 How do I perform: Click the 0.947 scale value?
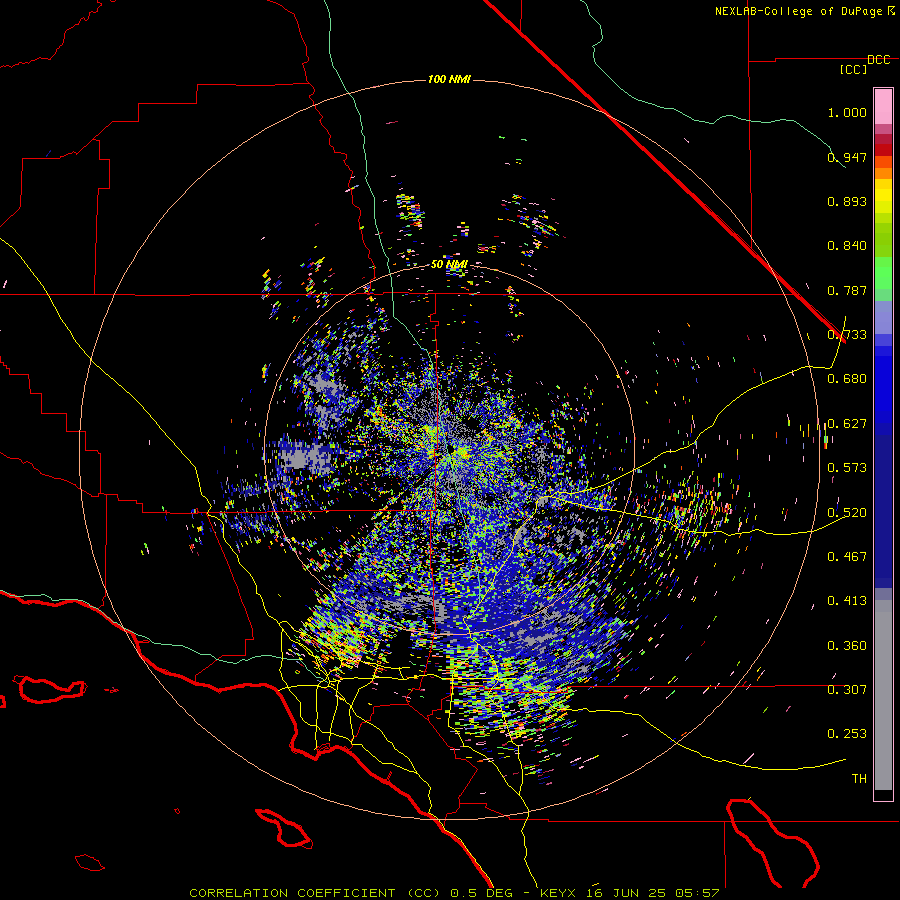[x=847, y=157]
